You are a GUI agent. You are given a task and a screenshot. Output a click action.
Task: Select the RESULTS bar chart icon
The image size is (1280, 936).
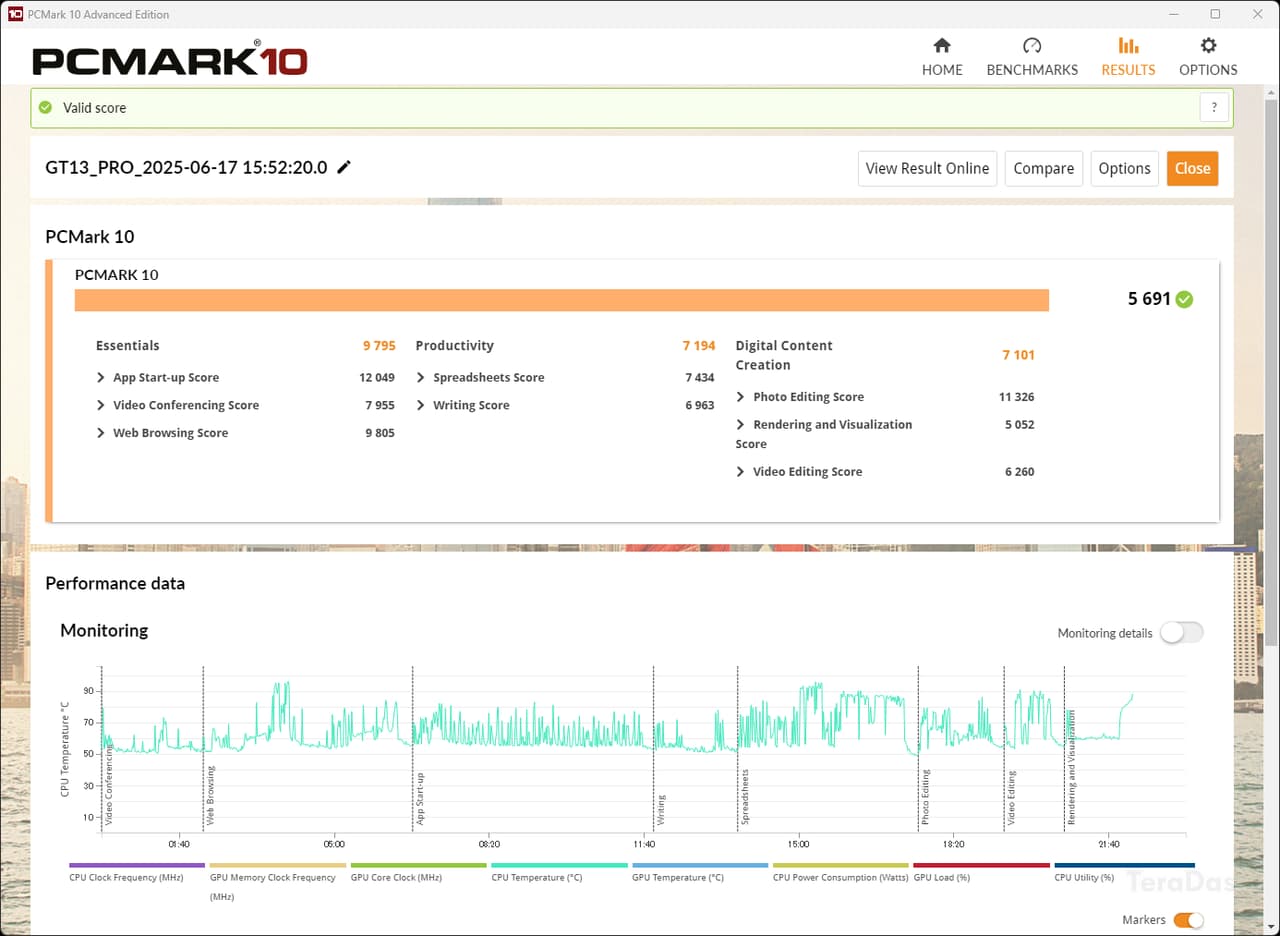(x=1128, y=46)
